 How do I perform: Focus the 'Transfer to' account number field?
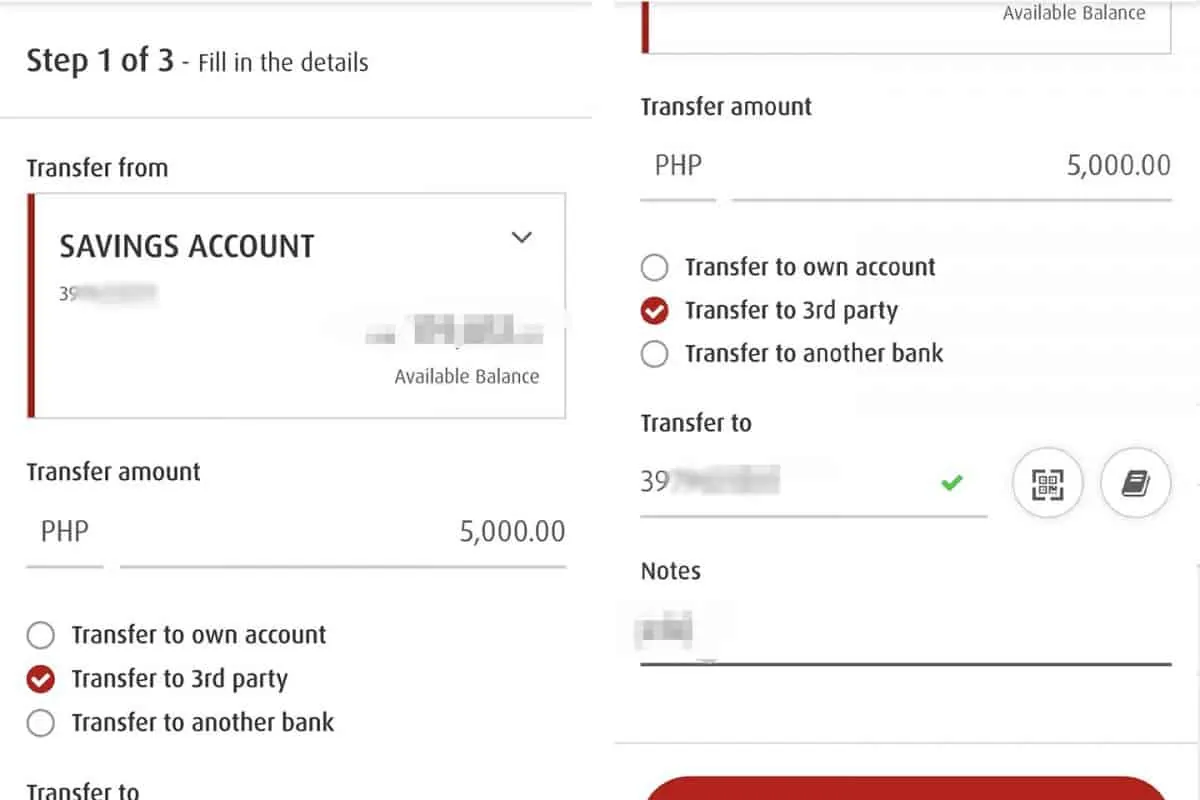point(790,484)
